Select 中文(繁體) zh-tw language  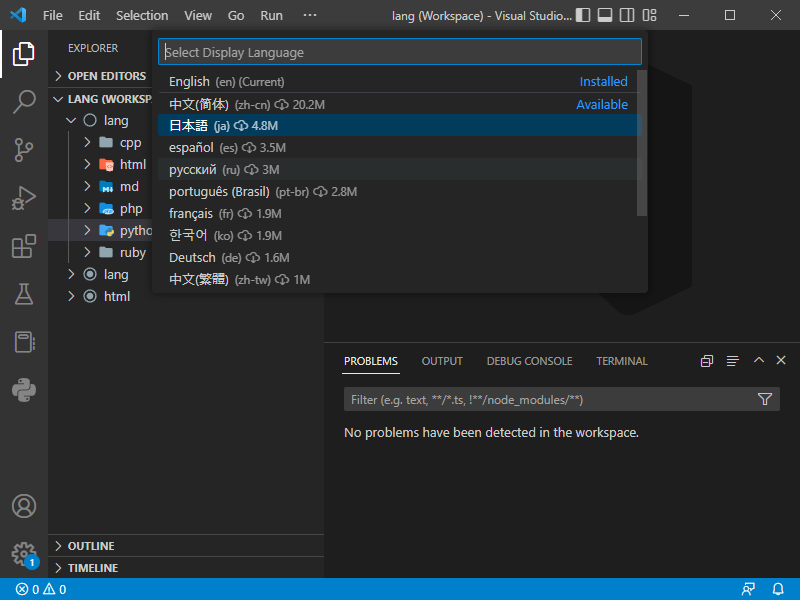click(399, 279)
